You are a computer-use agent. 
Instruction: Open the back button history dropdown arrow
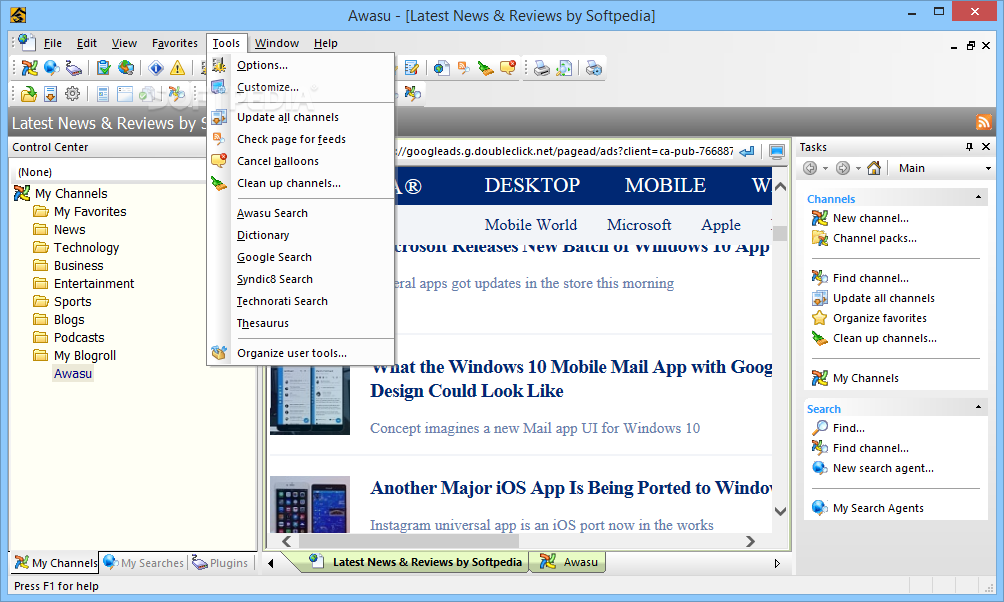(825, 168)
